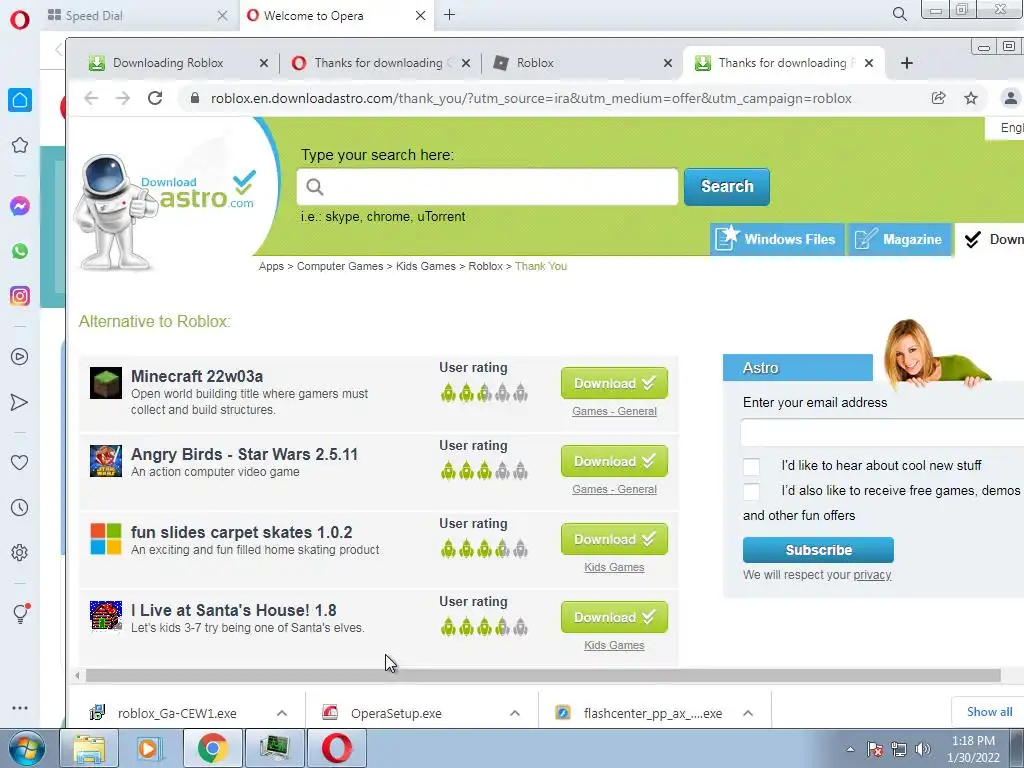This screenshot has height=768, width=1024.
Task: Open Chrome profile avatar icon
Action: coord(1010,98)
